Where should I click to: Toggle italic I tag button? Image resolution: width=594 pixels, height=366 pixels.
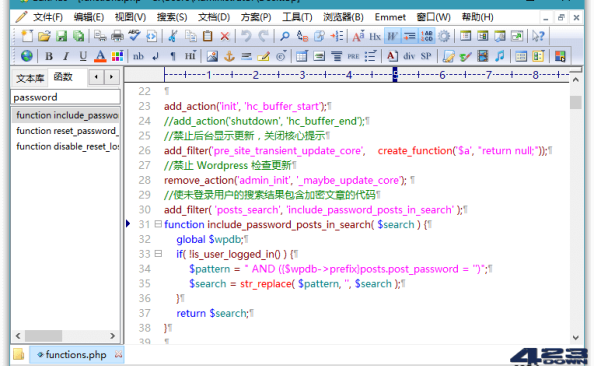66,56
